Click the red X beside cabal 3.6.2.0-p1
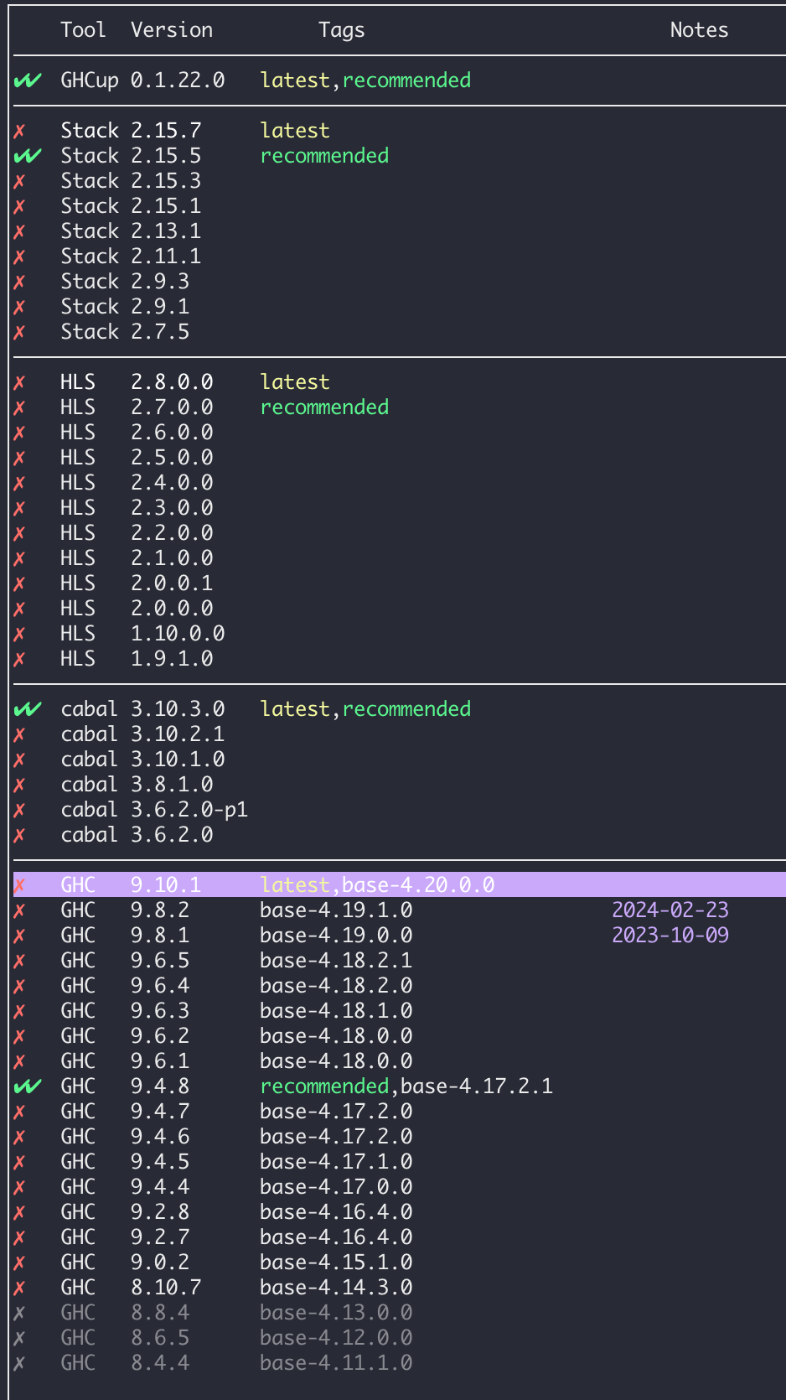The image size is (786, 1400). click(19, 810)
